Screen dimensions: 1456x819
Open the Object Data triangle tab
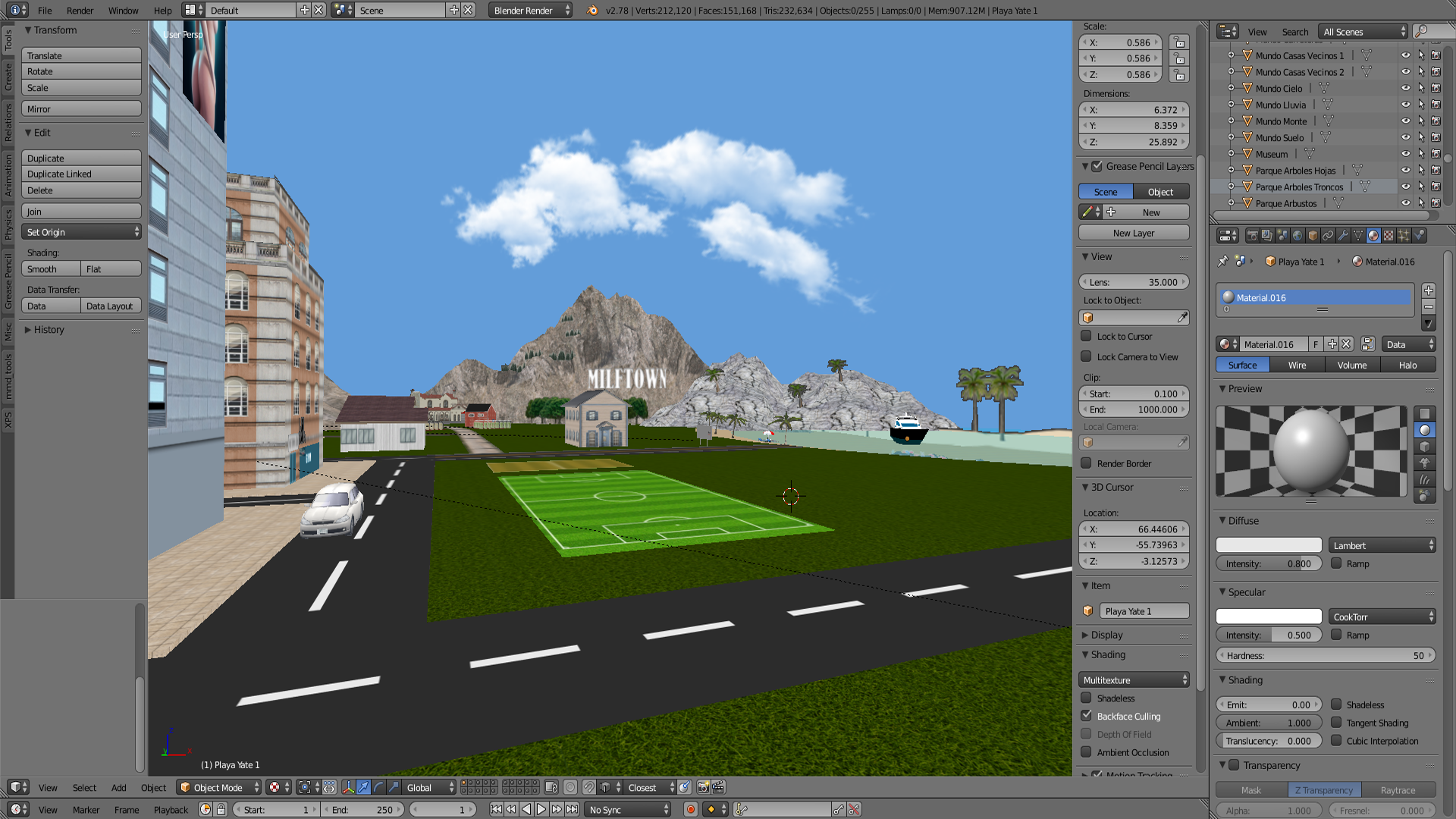coord(1358,236)
